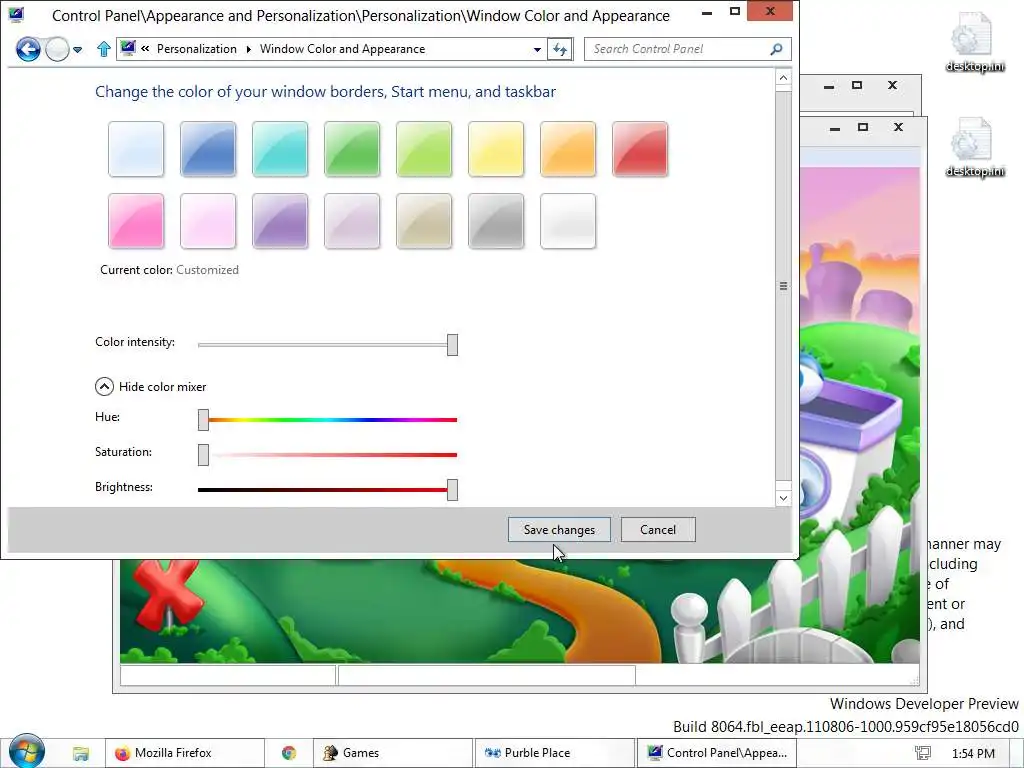Screen dimensions: 1024x768
Task: Click the greyed-out Forward navigation button
Action: (x=57, y=49)
